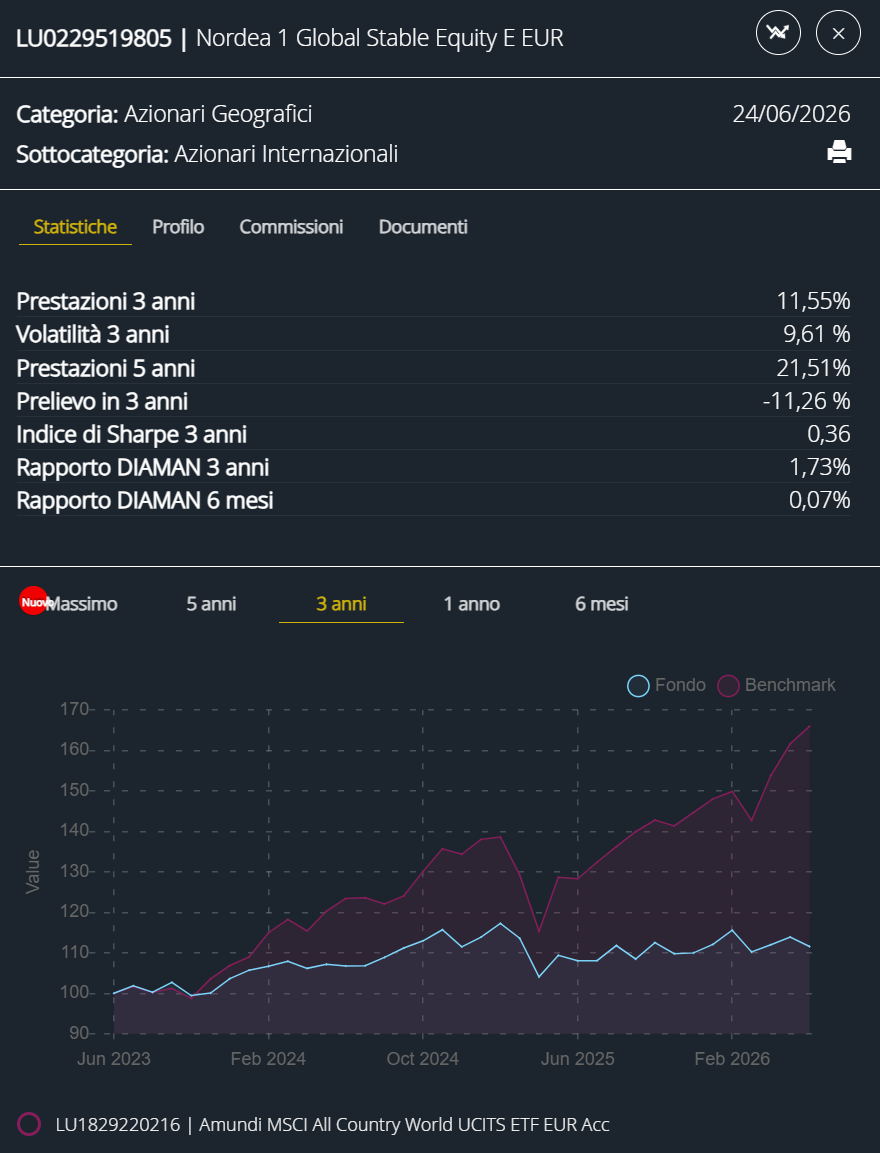Print the fund sheet via printer icon

pyautogui.click(x=839, y=152)
